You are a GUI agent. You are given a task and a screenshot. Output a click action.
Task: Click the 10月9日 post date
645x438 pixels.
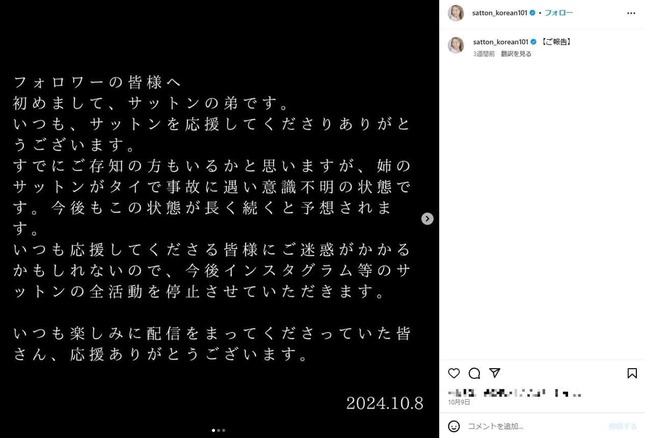(x=459, y=402)
